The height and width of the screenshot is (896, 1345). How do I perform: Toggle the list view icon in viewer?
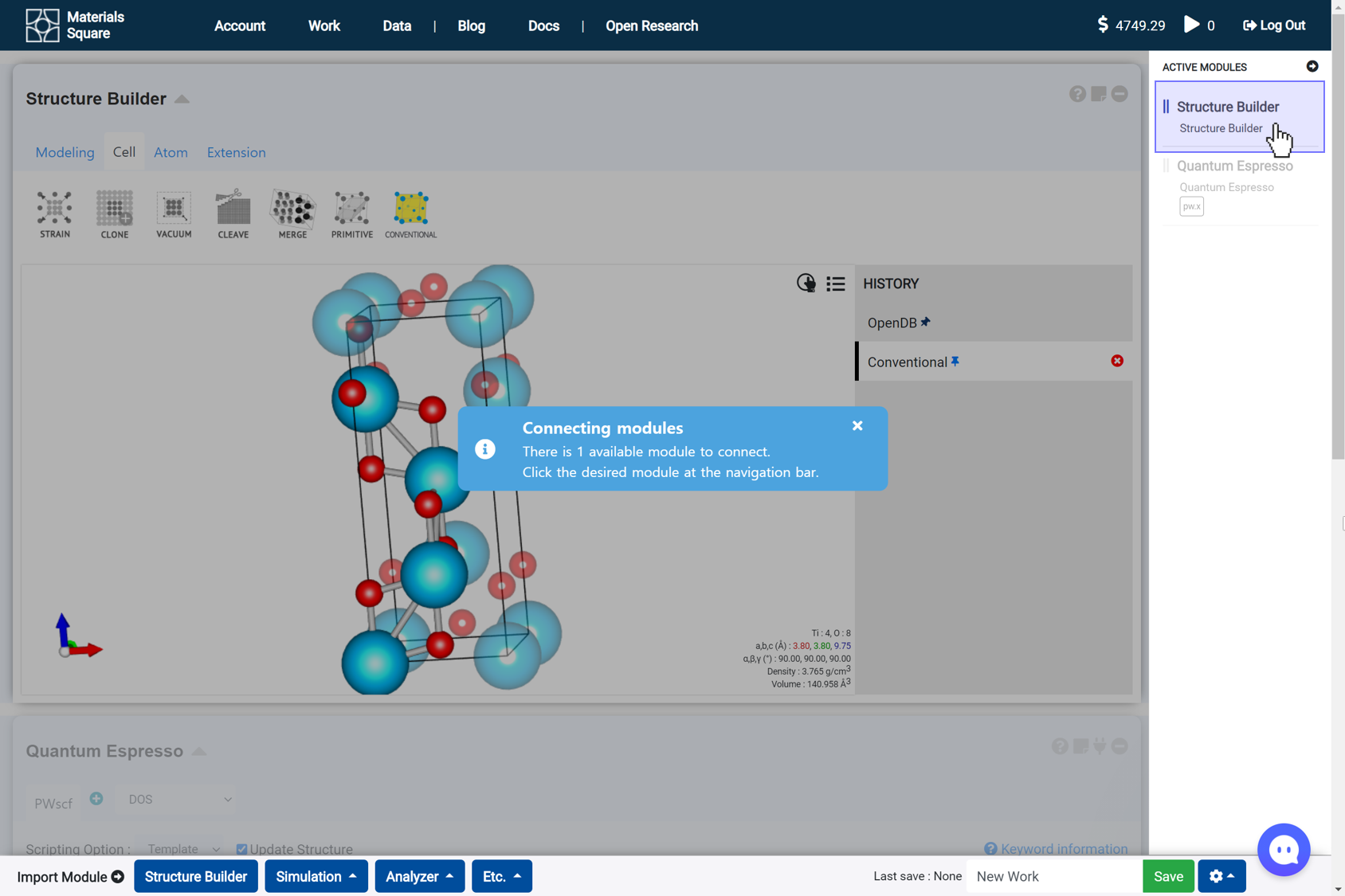tap(835, 284)
